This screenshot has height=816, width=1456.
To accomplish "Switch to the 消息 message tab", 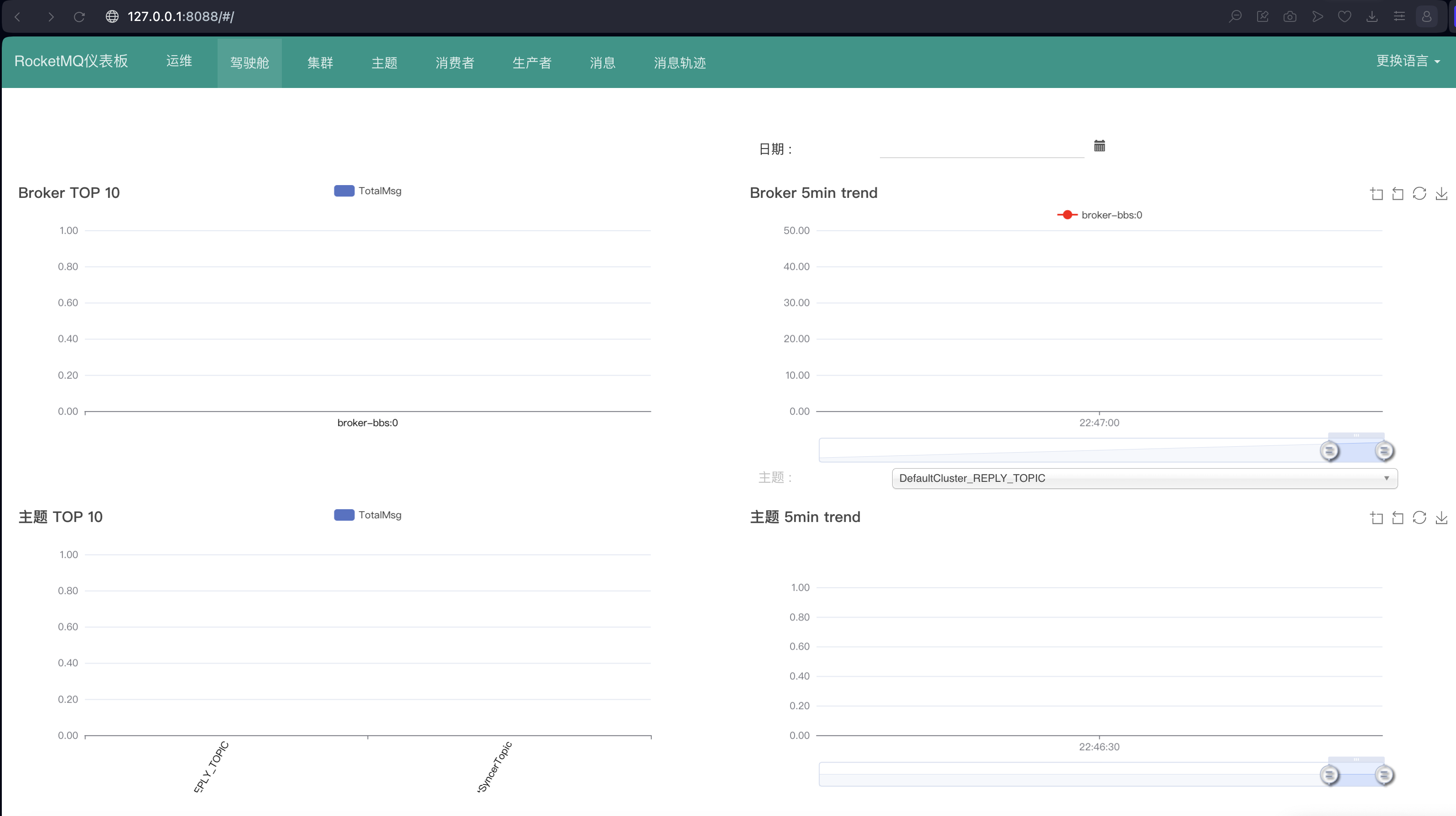I will tap(602, 63).
